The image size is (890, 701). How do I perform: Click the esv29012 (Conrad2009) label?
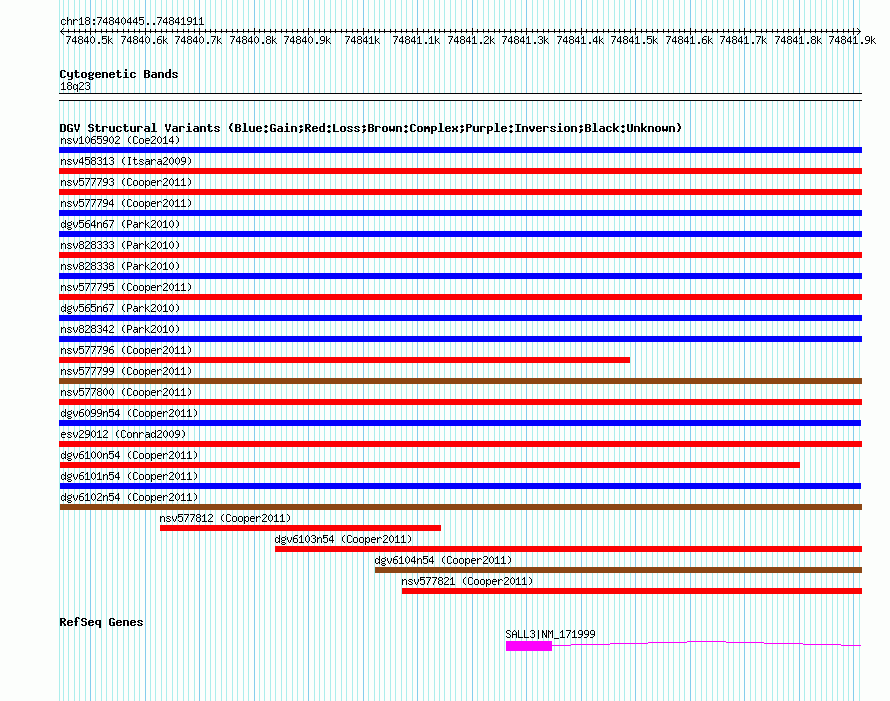(x=123, y=434)
